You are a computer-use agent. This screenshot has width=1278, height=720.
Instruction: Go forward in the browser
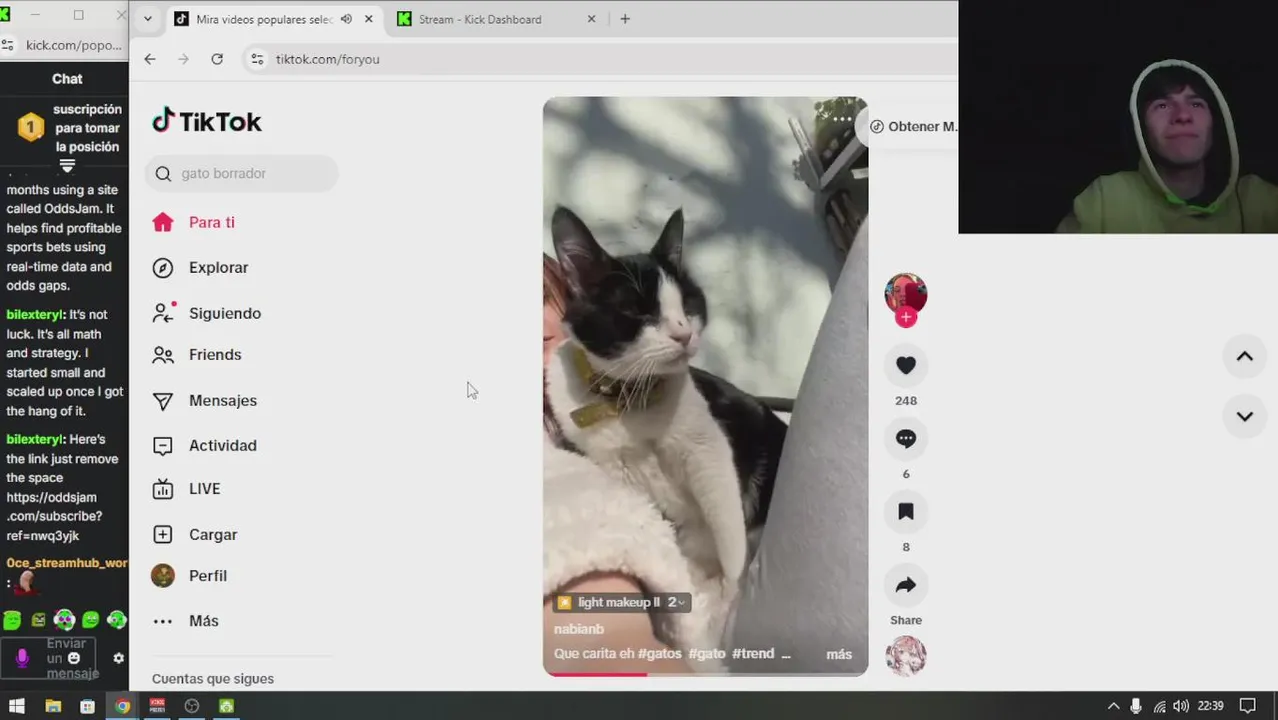pyautogui.click(x=183, y=59)
